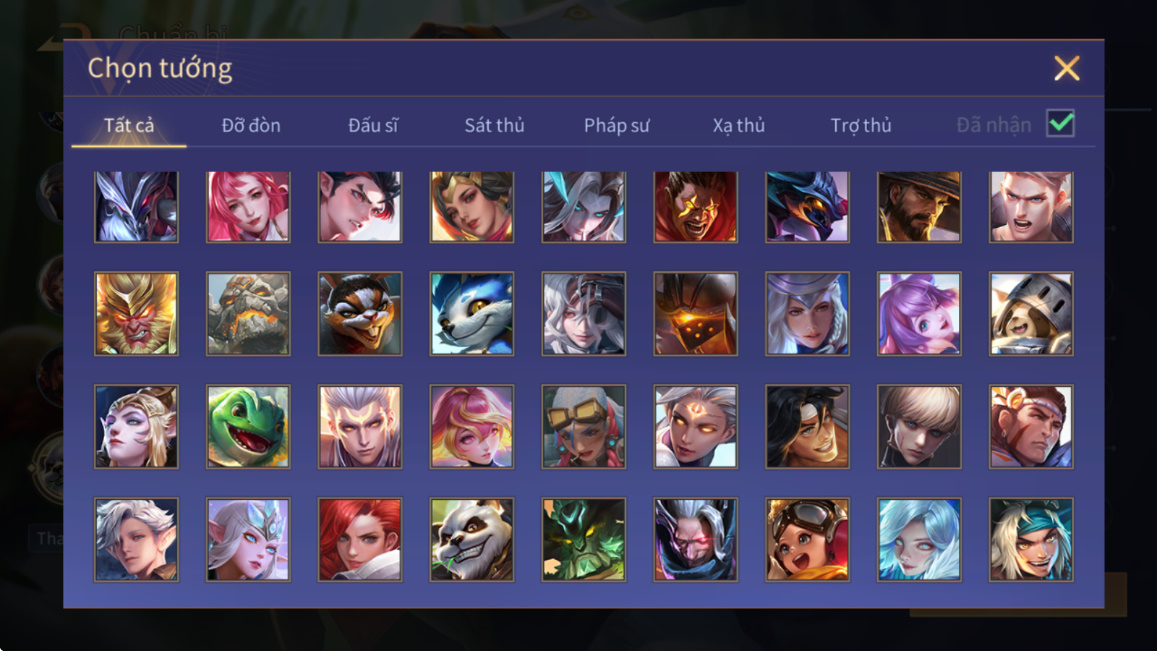Image resolution: width=1157 pixels, height=651 pixels.
Task: Choose the green chameleon hero portrait
Action: (248, 427)
